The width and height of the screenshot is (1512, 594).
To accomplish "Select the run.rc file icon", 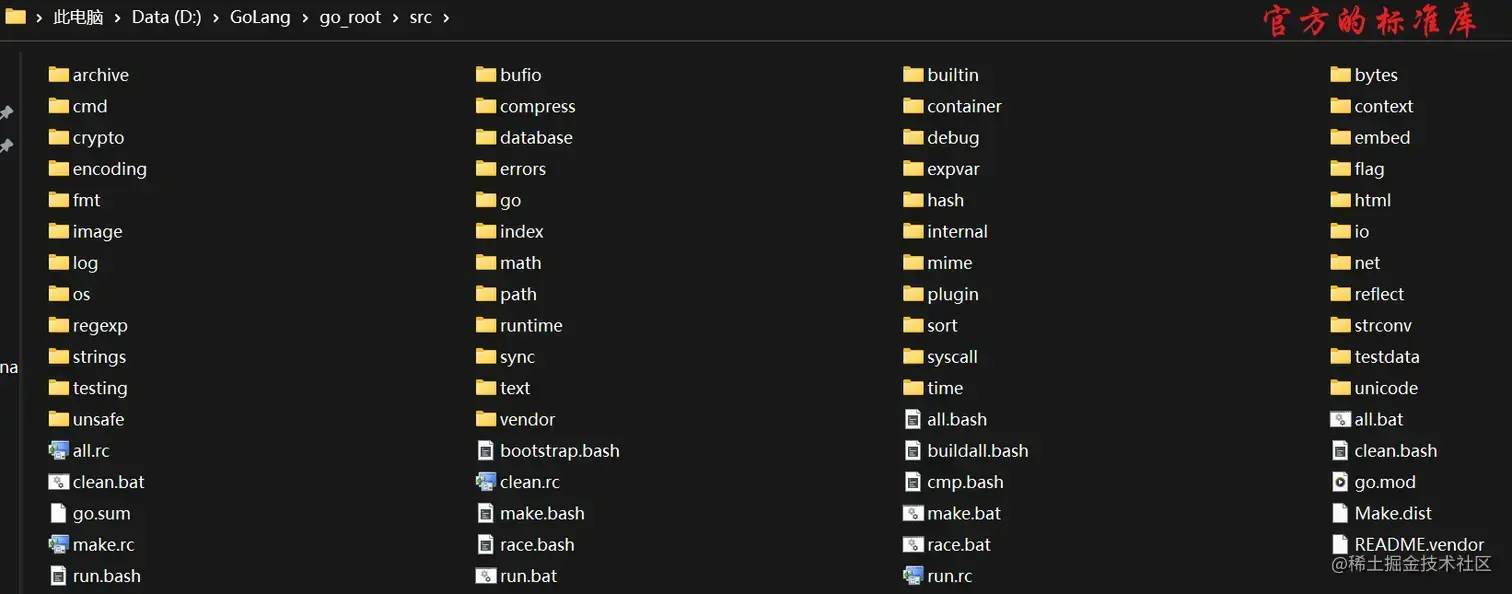I will pos(912,576).
